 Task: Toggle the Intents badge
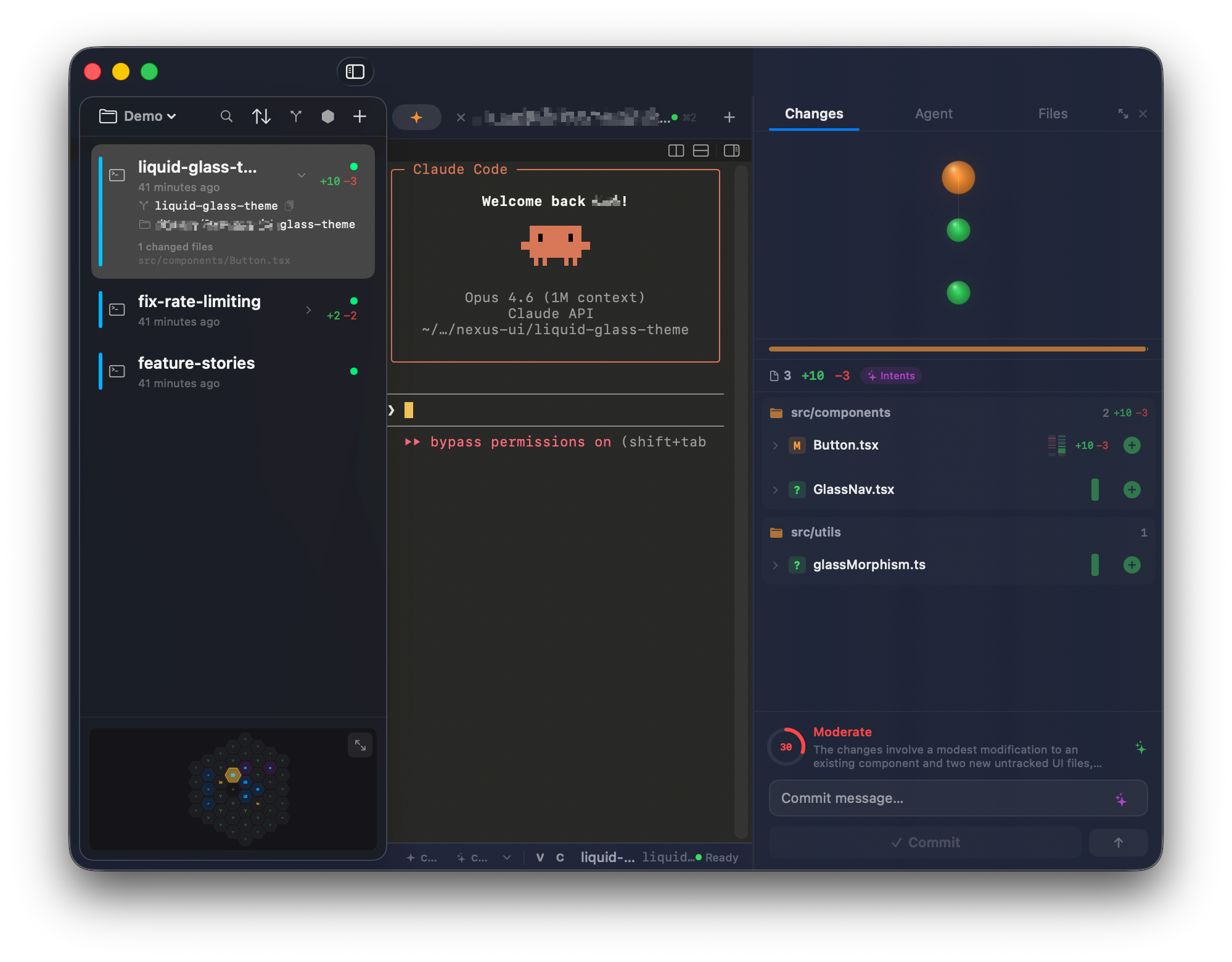891,376
